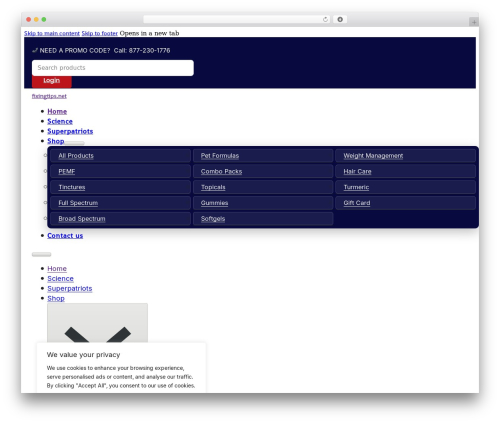
Task: View Gift Card option
Action: click(x=357, y=203)
